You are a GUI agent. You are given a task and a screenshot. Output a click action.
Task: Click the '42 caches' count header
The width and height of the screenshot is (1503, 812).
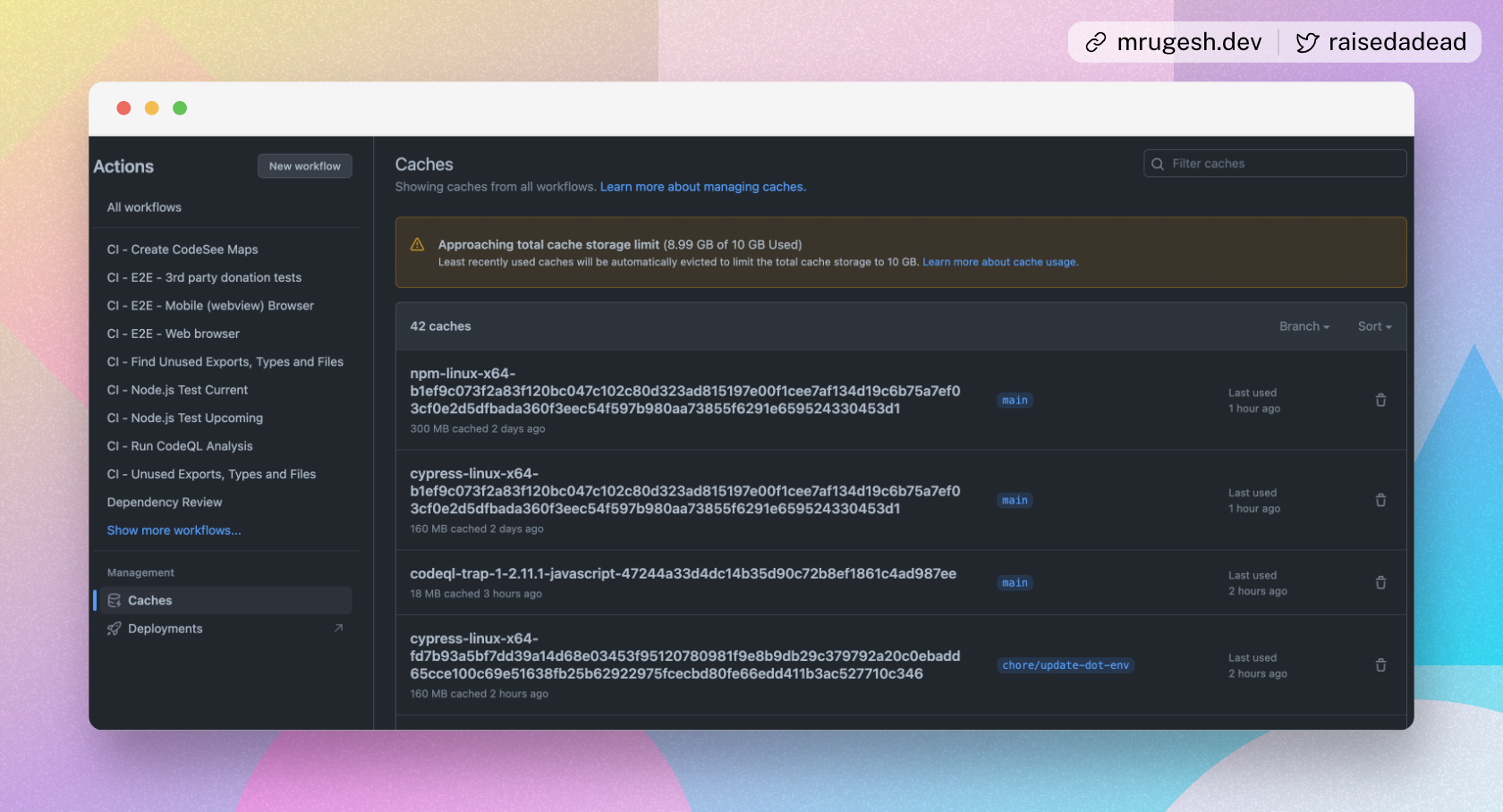(x=440, y=326)
